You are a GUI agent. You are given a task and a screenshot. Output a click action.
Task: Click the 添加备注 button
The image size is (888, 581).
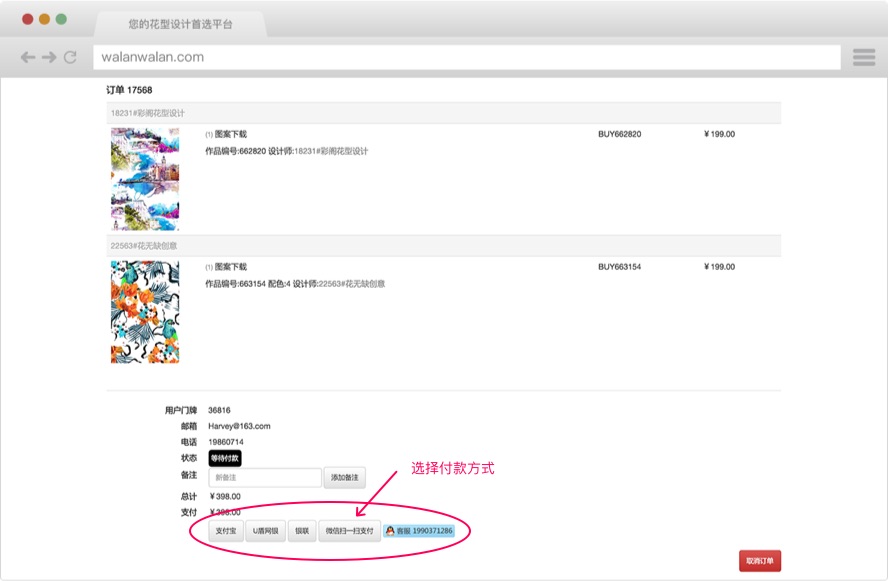(344, 478)
